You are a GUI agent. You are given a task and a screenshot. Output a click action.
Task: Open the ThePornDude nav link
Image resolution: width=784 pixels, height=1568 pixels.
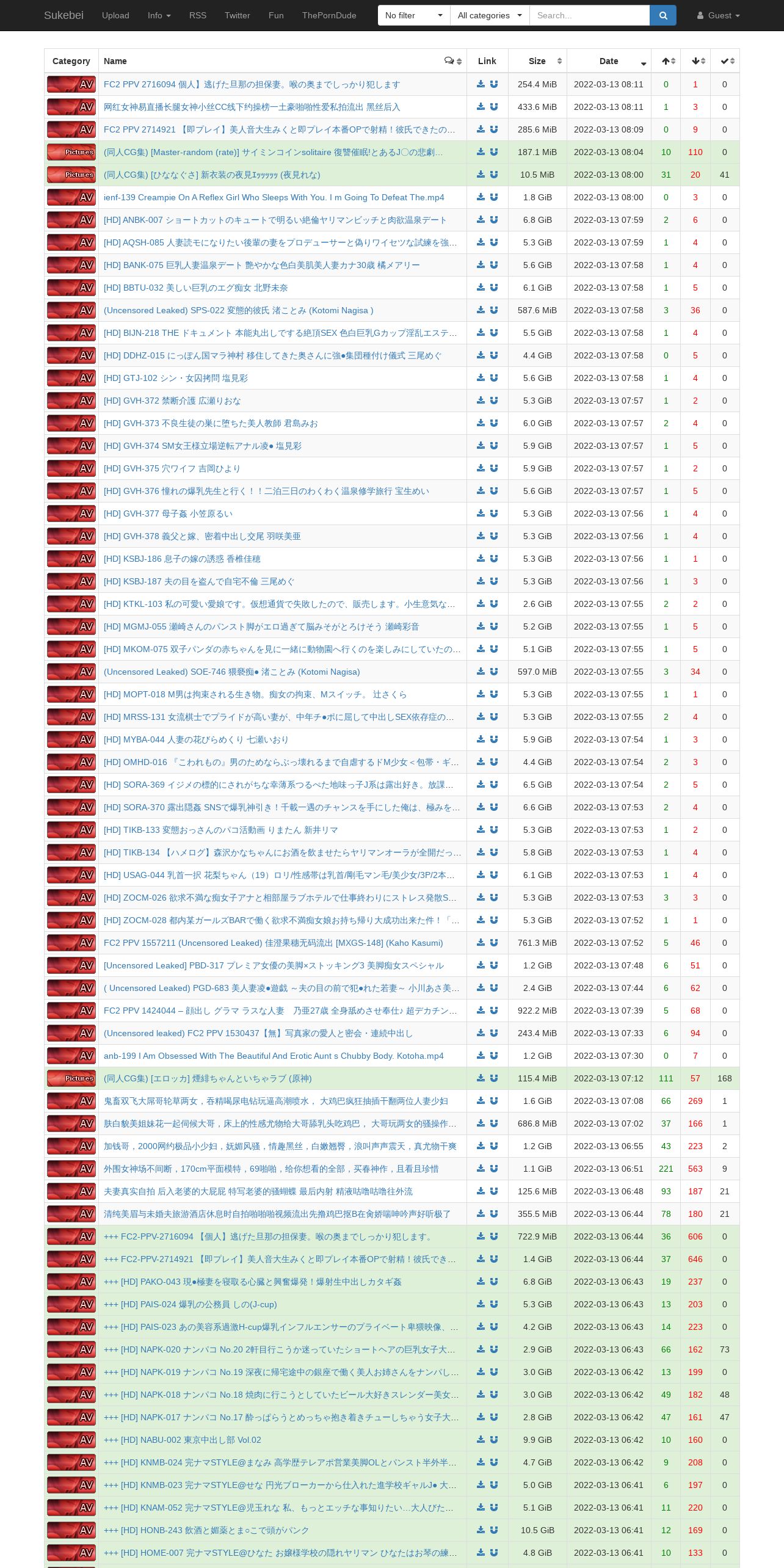click(329, 15)
